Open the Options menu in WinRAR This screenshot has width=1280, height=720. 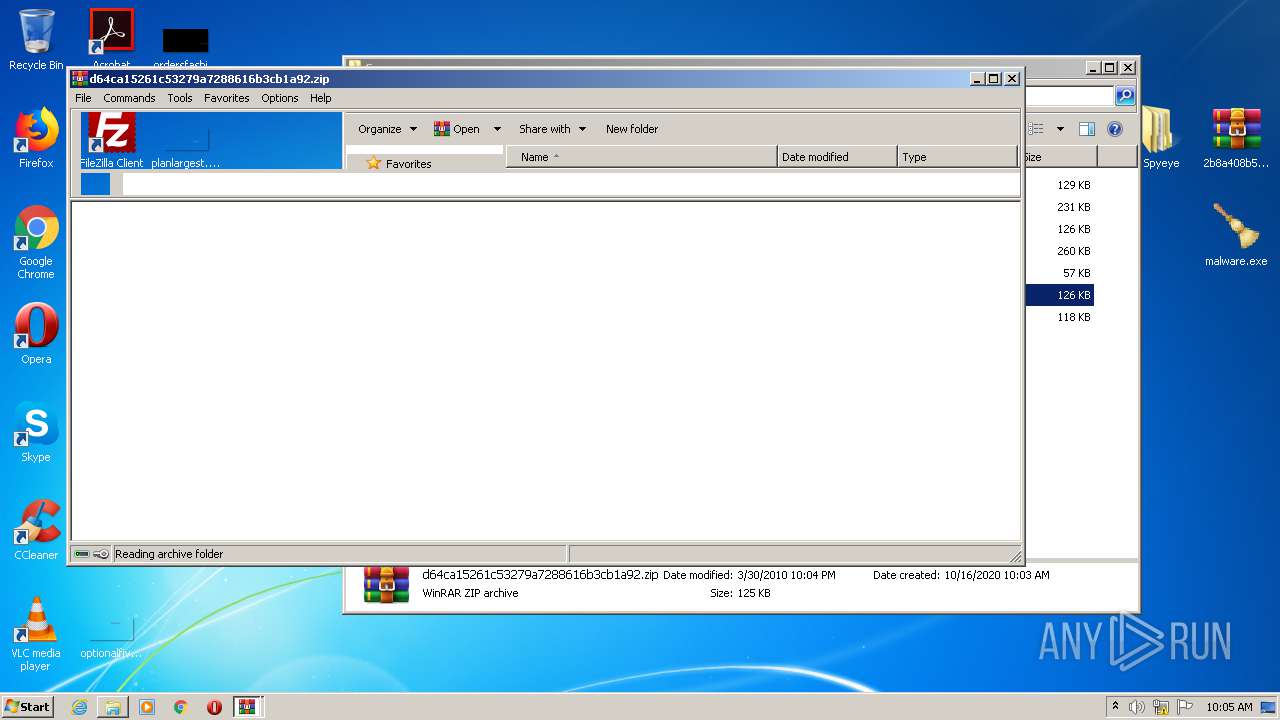click(280, 98)
